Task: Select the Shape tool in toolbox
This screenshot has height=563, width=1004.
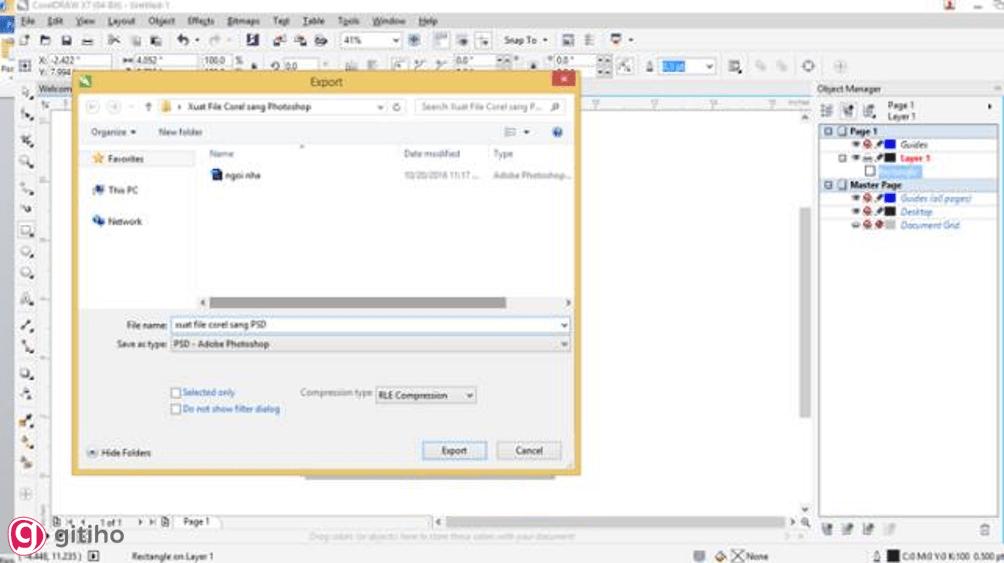Action: tap(26, 115)
